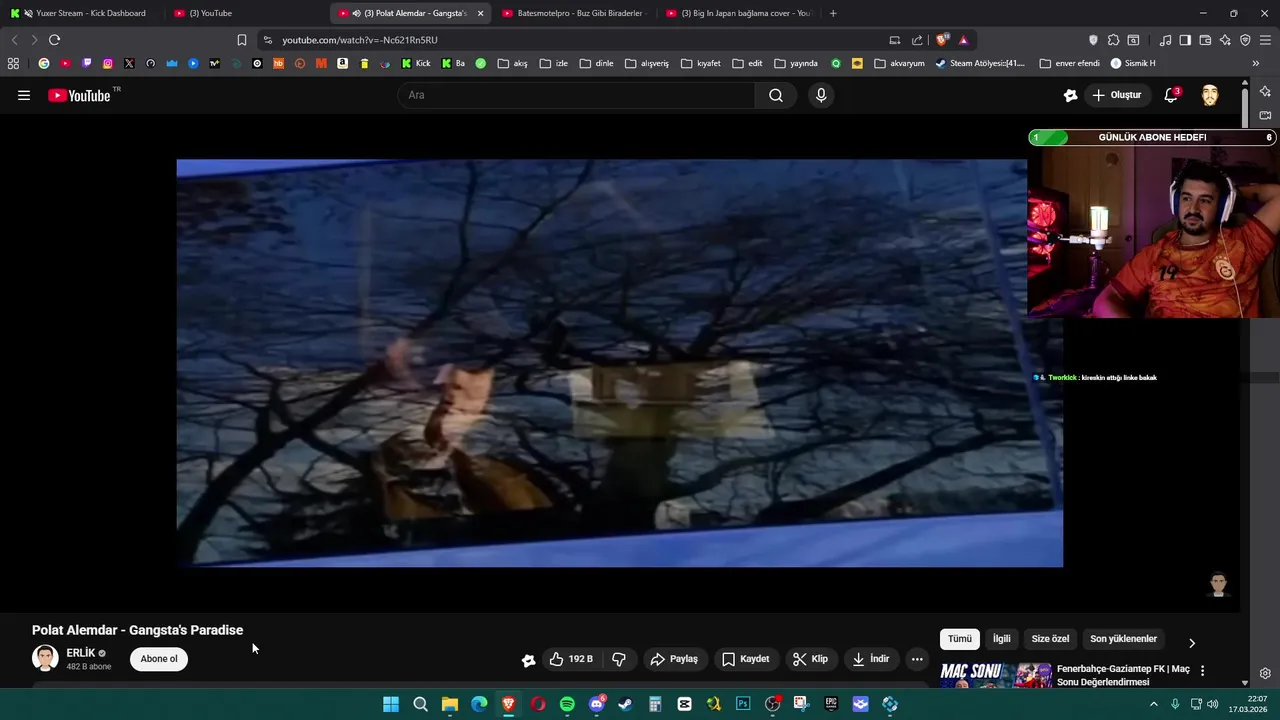
Task: Open Steam from the taskbar
Action: [x=625, y=704]
